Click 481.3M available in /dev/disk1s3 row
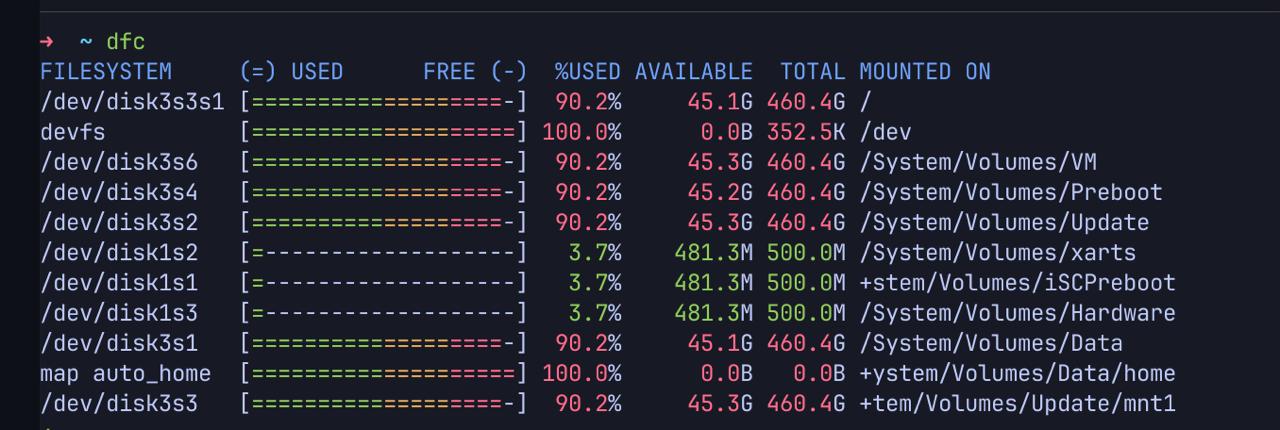Viewport: 1280px width, 430px height. point(713,313)
